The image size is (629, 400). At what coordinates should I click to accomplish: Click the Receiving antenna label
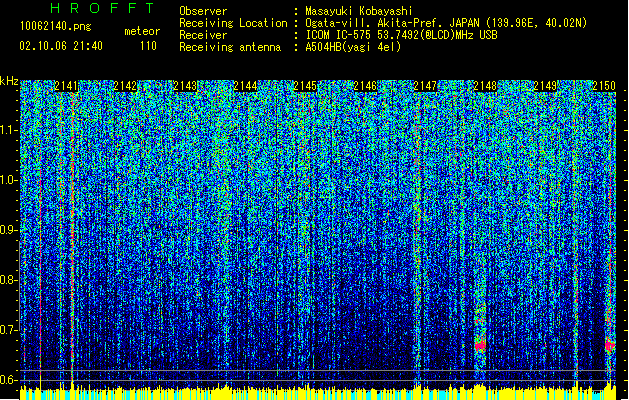230,47
